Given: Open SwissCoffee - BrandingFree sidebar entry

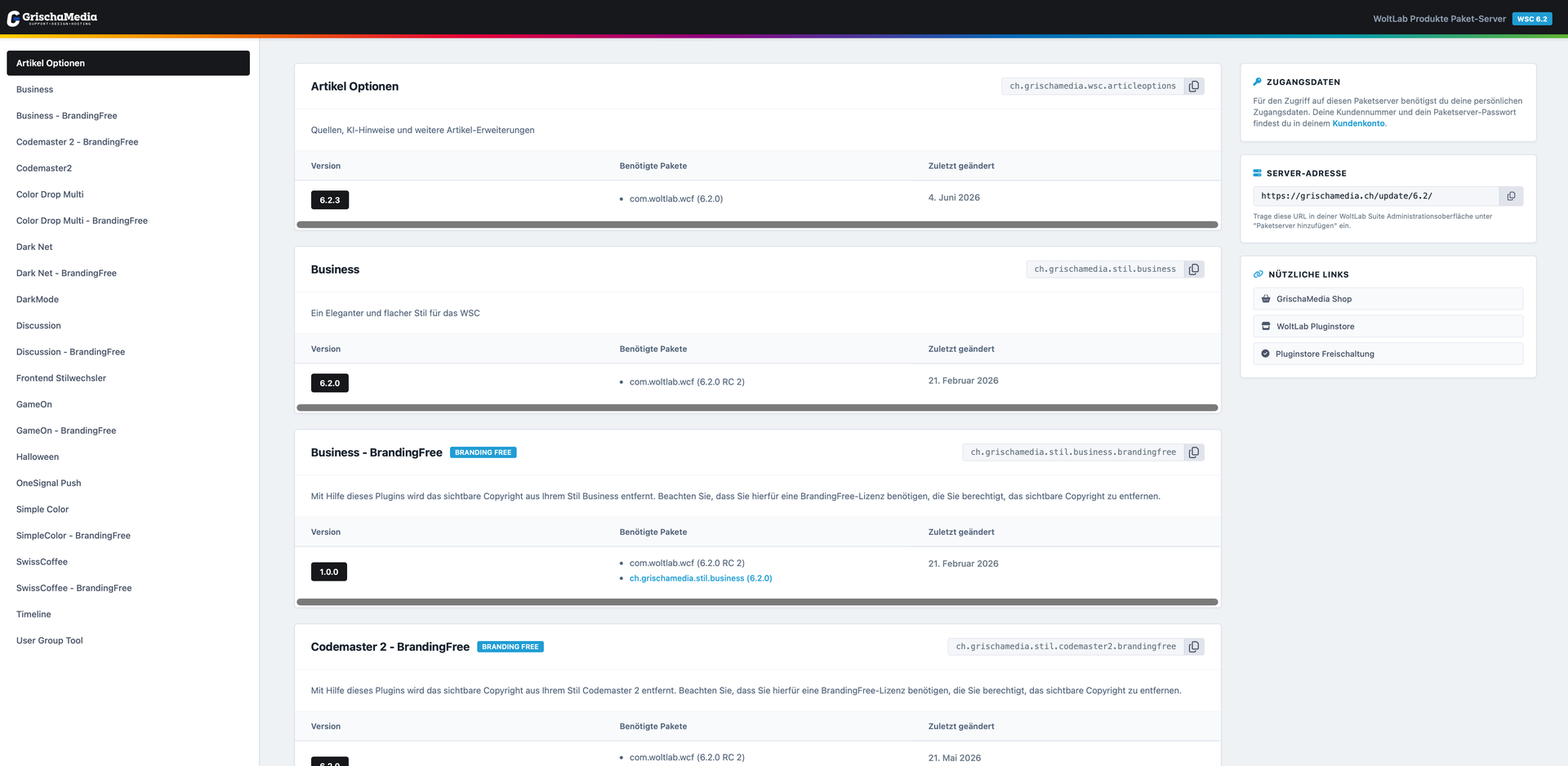Looking at the screenshot, I should point(128,588).
